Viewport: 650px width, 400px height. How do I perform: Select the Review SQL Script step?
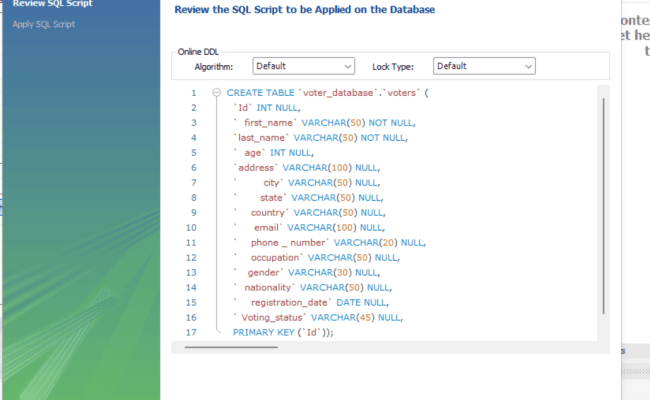coord(52,4)
